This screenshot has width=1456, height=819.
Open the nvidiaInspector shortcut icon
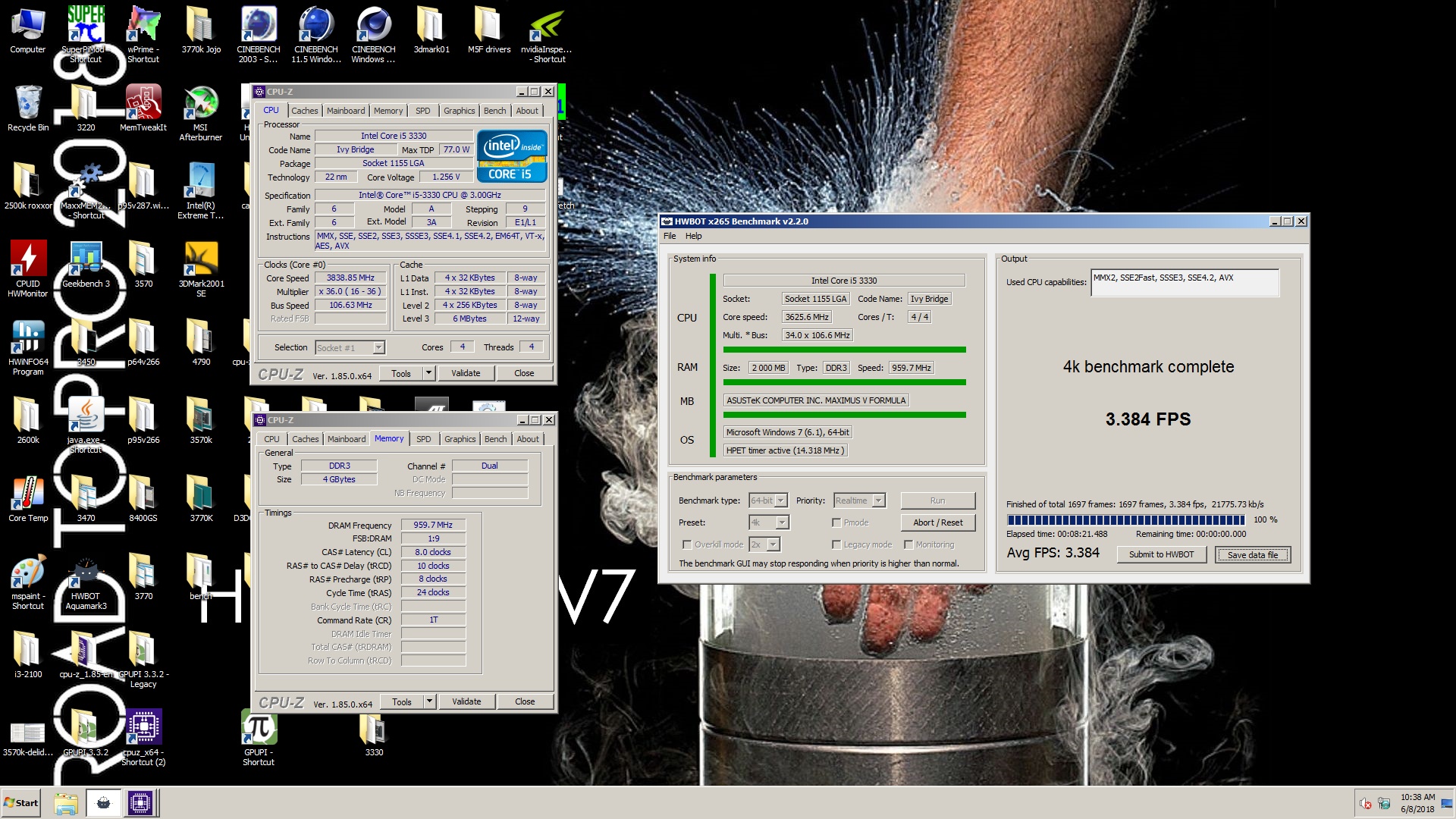click(x=547, y=34)
